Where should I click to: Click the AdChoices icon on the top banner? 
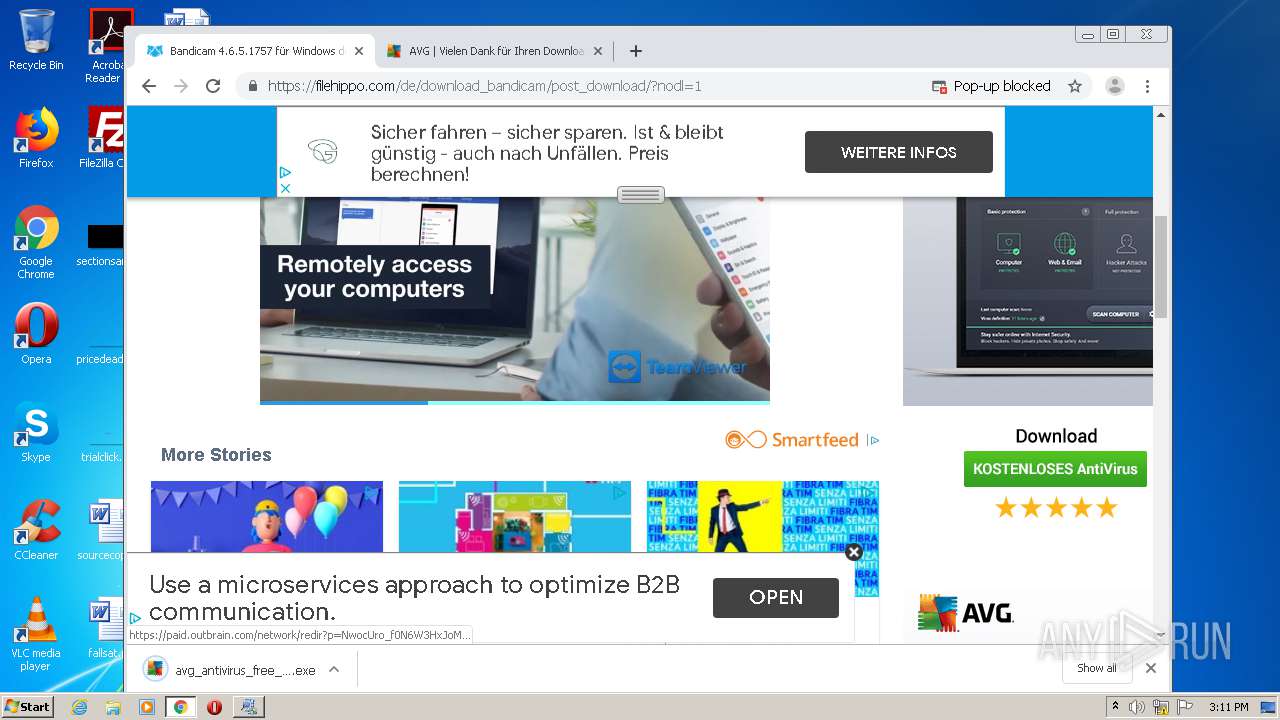[285, 172]
